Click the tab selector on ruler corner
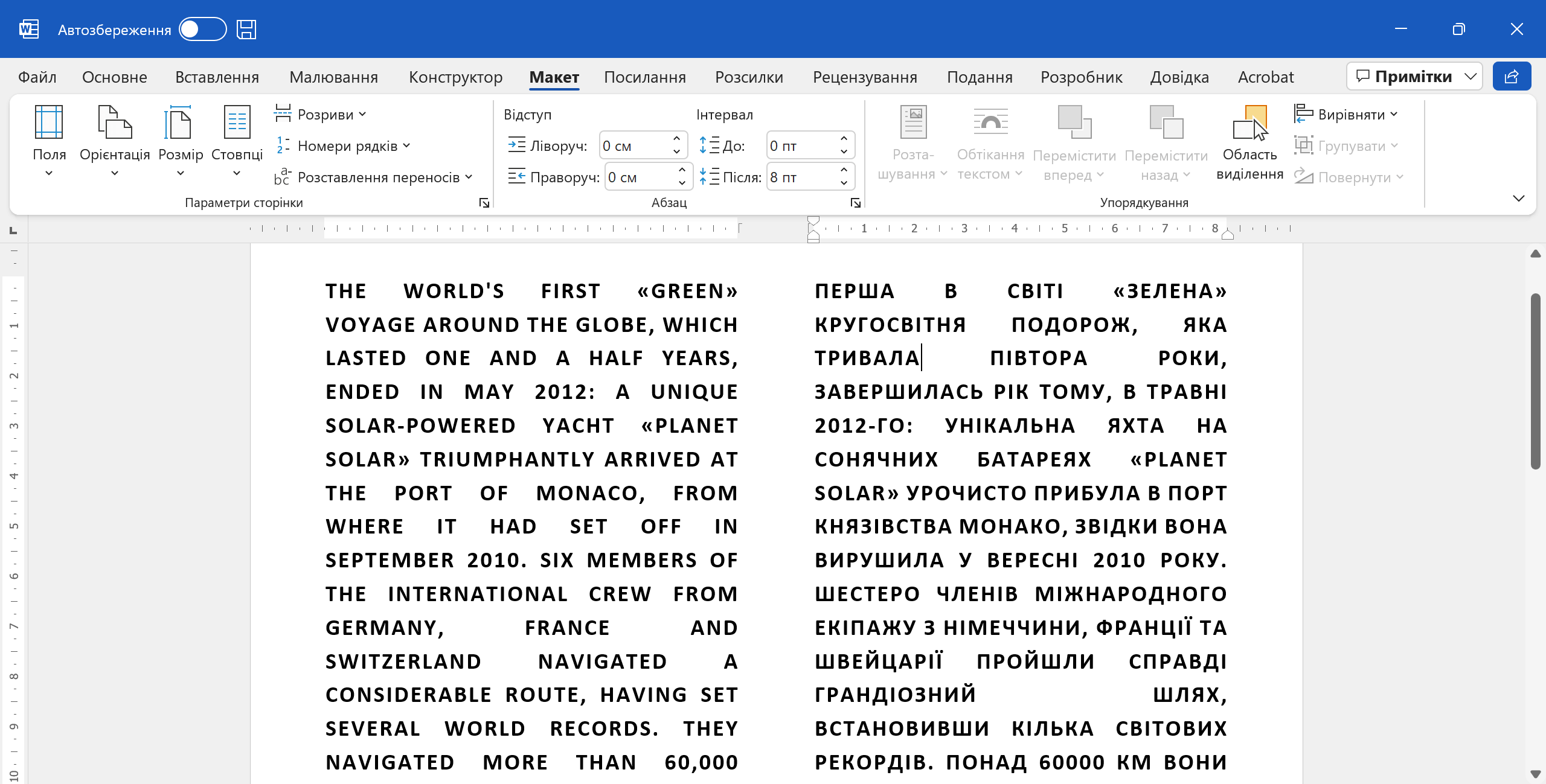Image resolution: width=1546 pixels, height=784 pixels. coord(13,230)
